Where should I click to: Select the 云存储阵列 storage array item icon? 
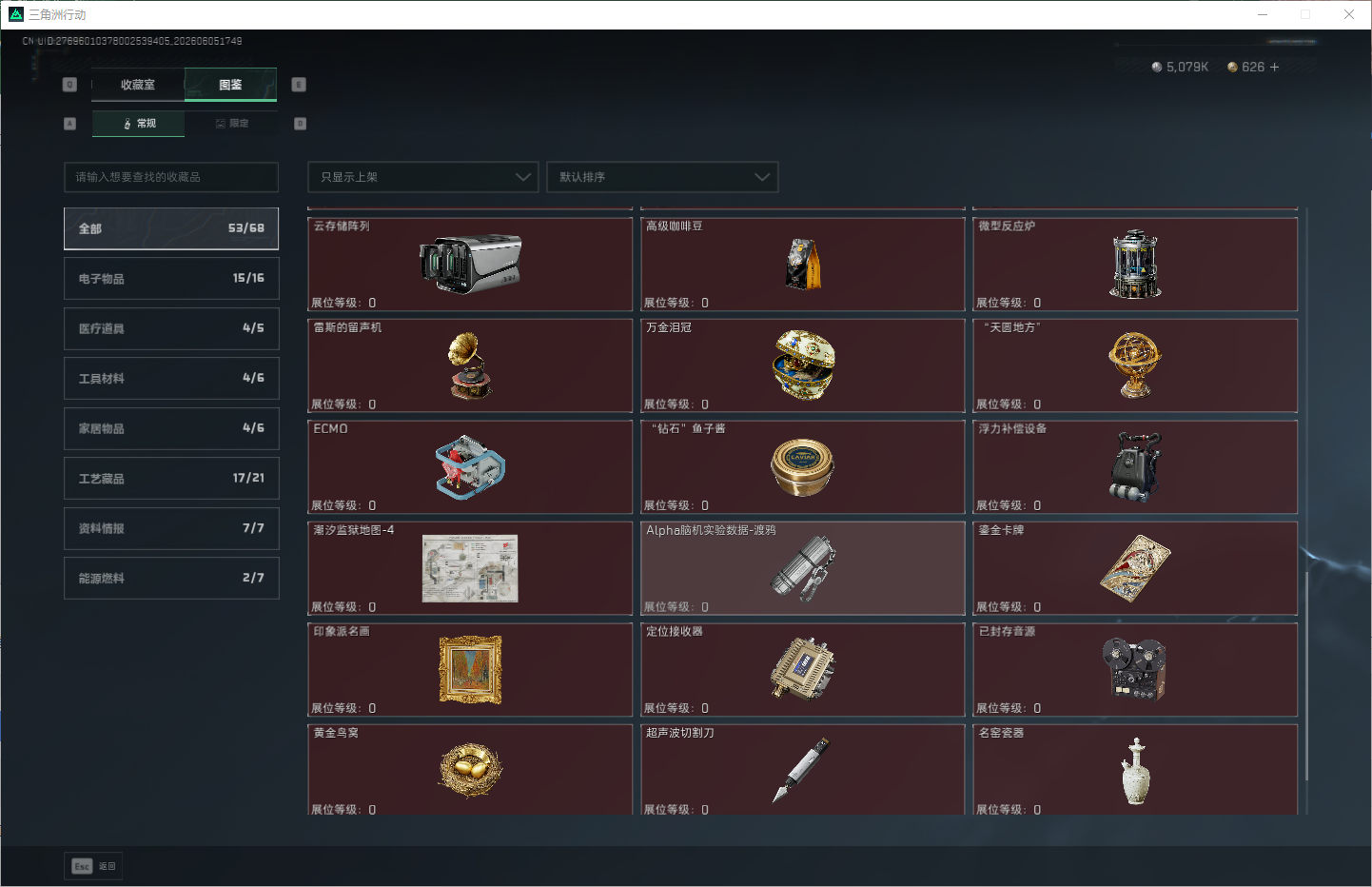471,264
